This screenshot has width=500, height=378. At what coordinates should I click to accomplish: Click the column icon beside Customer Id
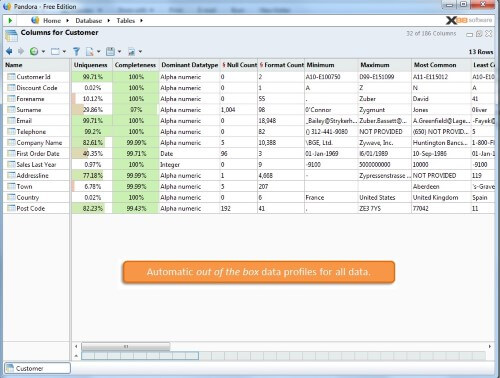[11, 77]
